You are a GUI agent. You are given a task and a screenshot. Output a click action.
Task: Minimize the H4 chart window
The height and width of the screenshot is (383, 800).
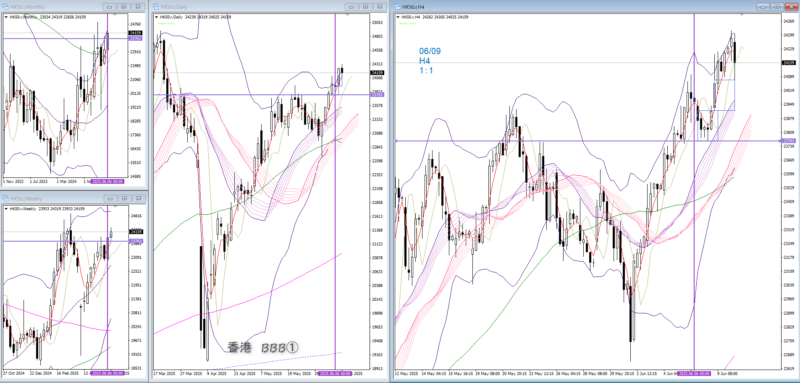point(763,7)
